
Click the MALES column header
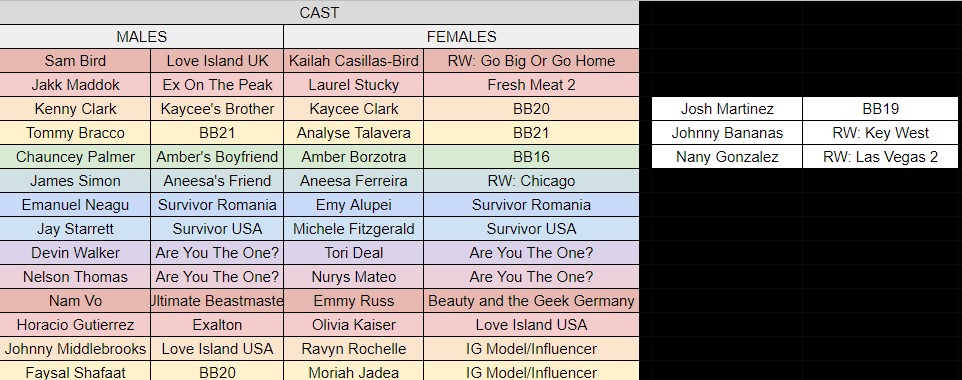click(x=142, y=37)
